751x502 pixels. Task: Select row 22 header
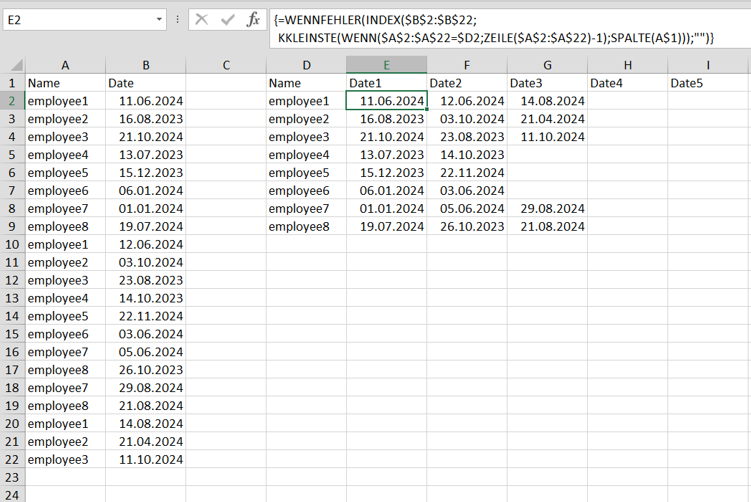click(x=12, y=459)
